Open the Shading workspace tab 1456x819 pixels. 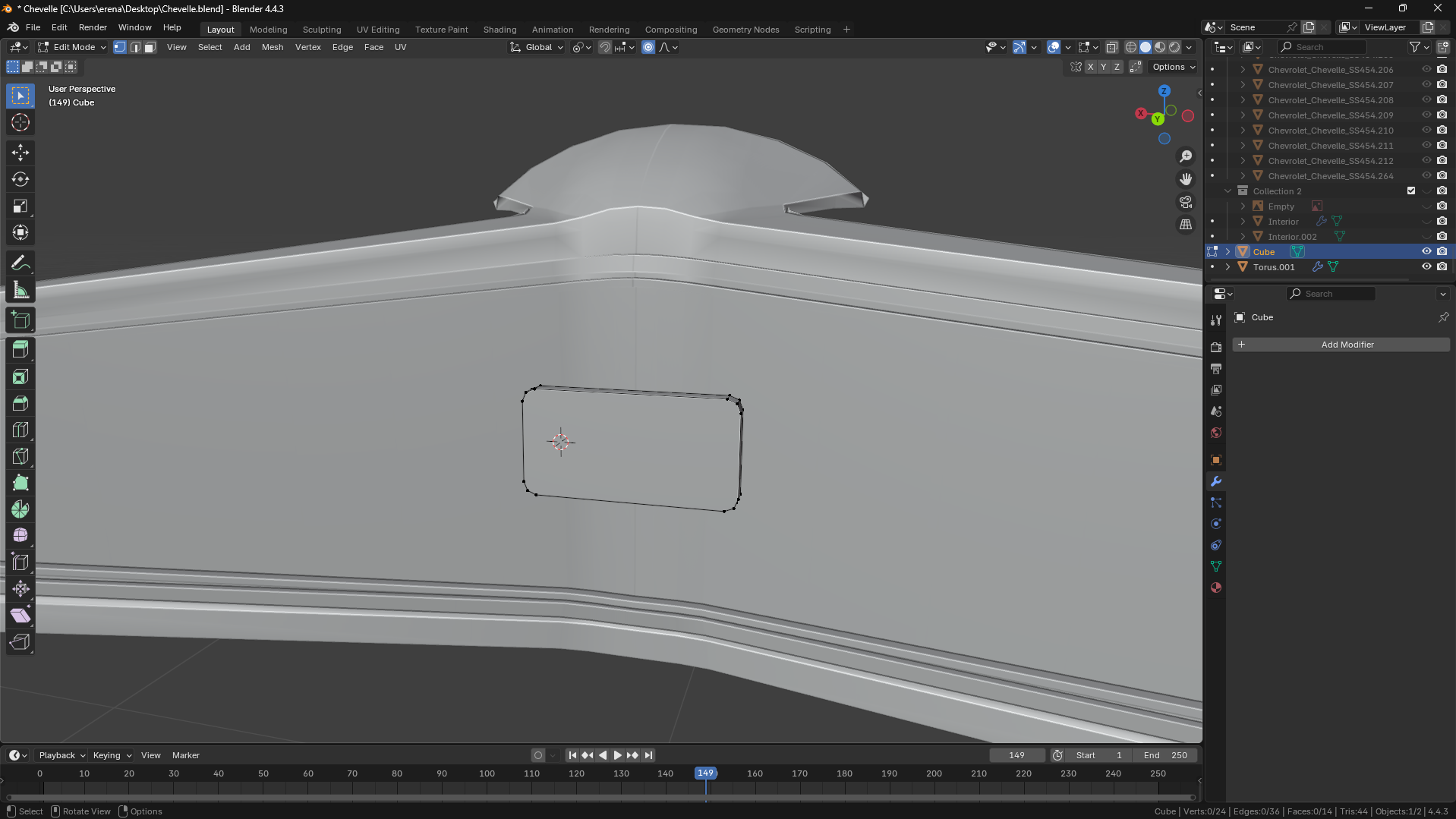(x=500, y=30)
